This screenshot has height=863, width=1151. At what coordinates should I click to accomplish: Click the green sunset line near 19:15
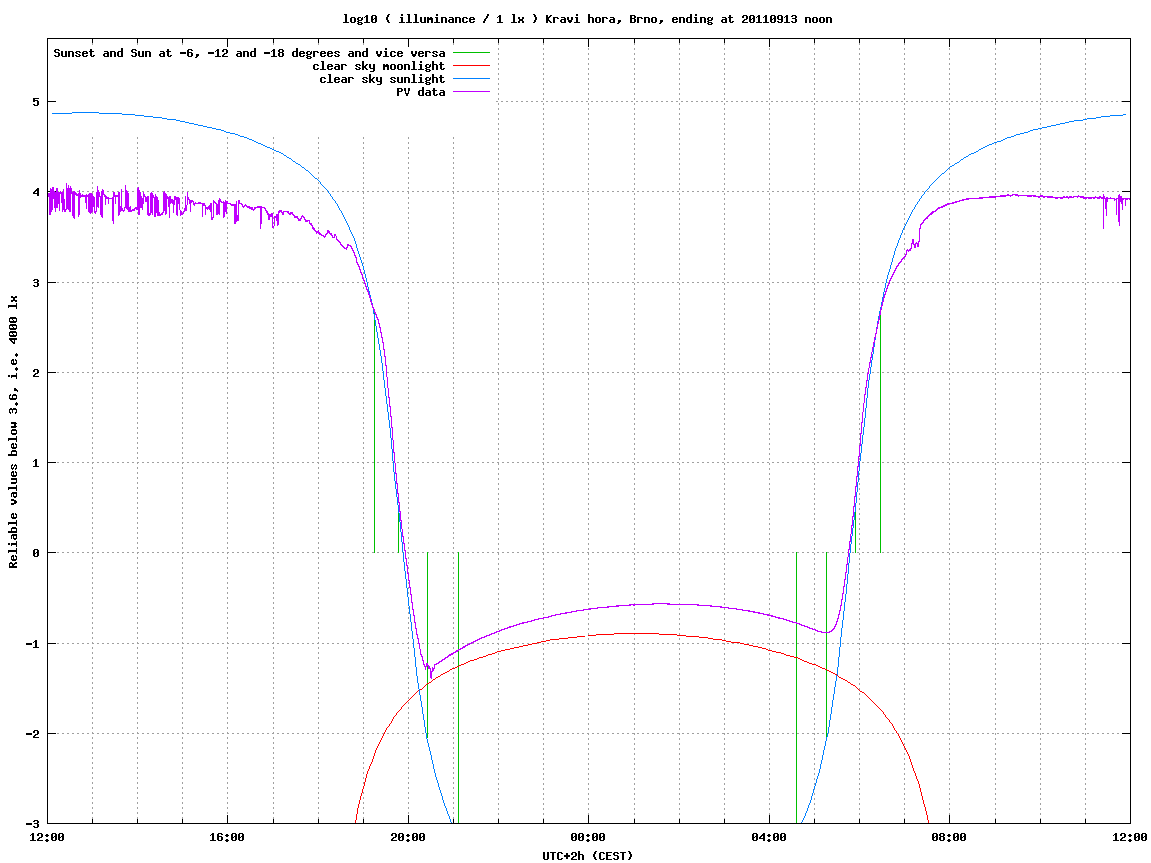click(374, 433)
